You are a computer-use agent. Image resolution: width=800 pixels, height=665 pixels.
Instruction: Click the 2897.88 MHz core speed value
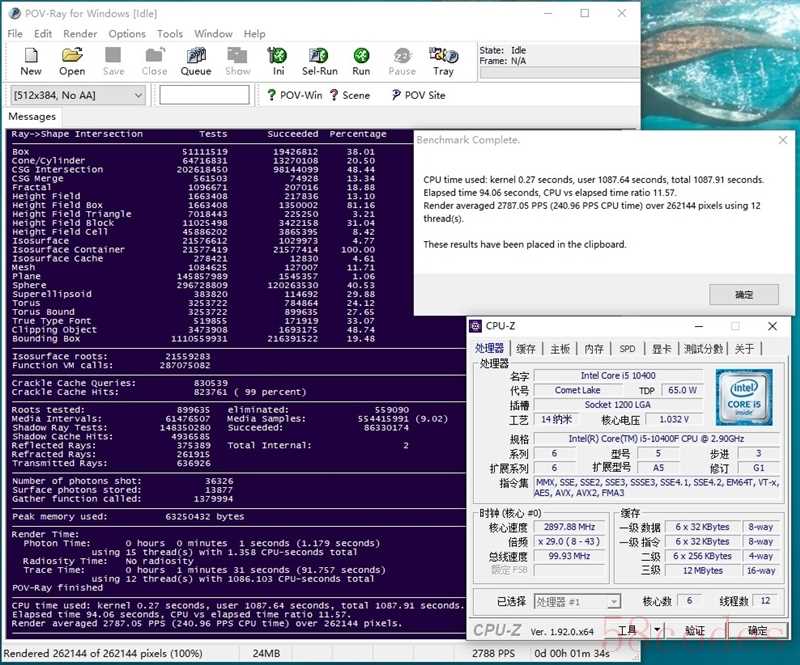tap(569, 527)
